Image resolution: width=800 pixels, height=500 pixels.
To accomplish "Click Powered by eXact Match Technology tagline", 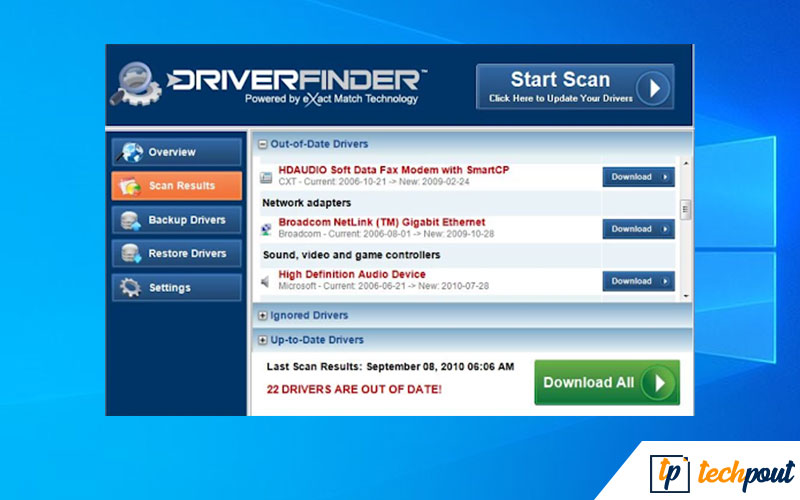I will point(331,99).
